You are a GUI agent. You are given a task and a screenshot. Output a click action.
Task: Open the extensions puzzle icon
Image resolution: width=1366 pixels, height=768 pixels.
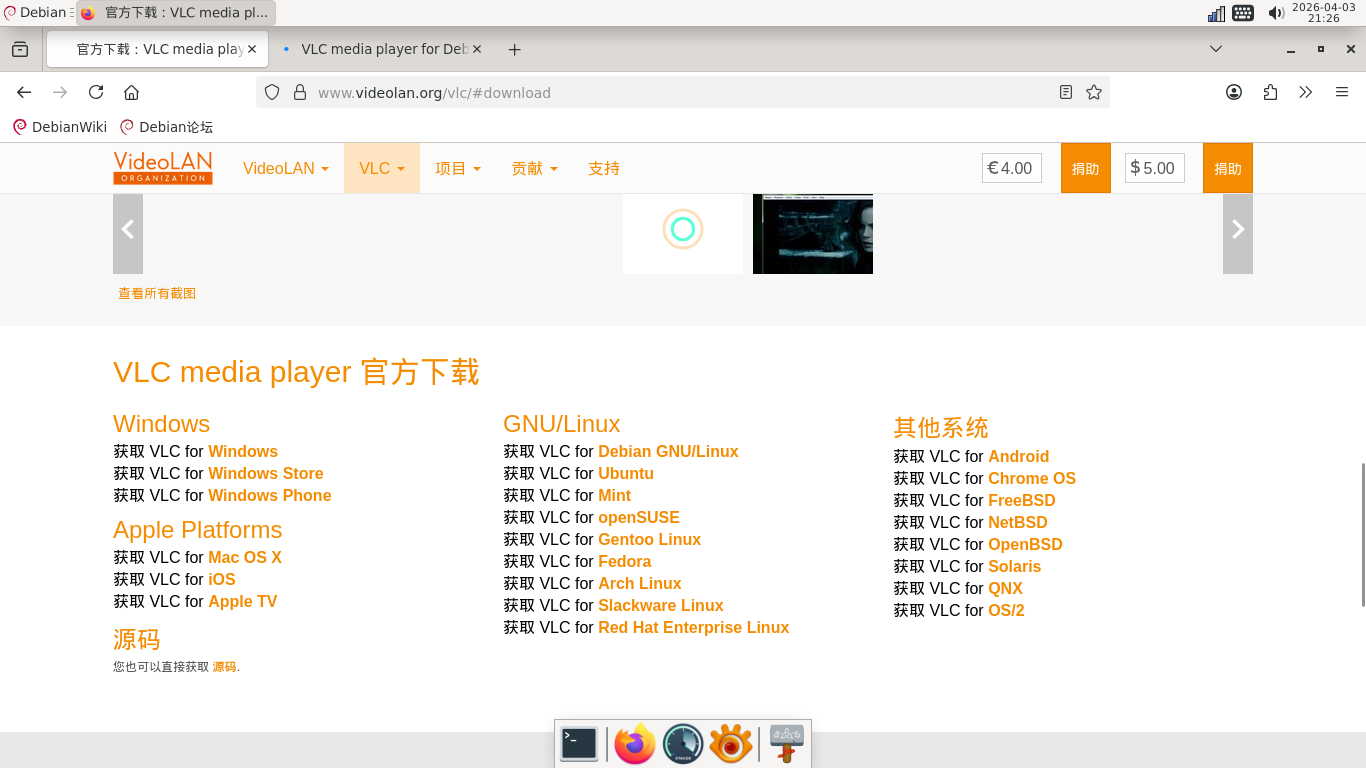[x=1270, y=92]
